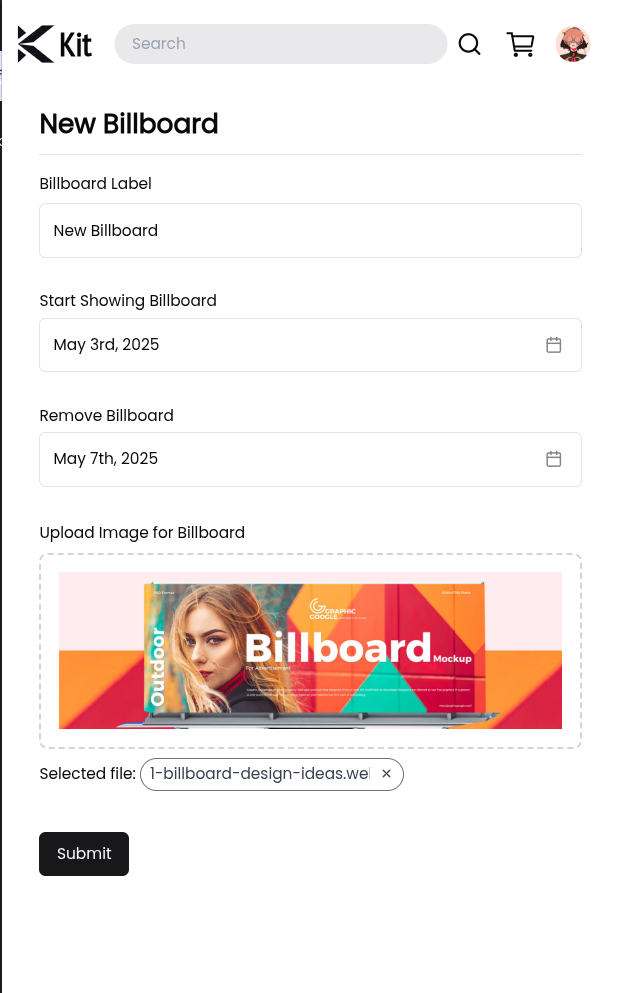This screenshot has height=993, width=619.
Task: Open the user avatar menu
Action: coord(573,44)
